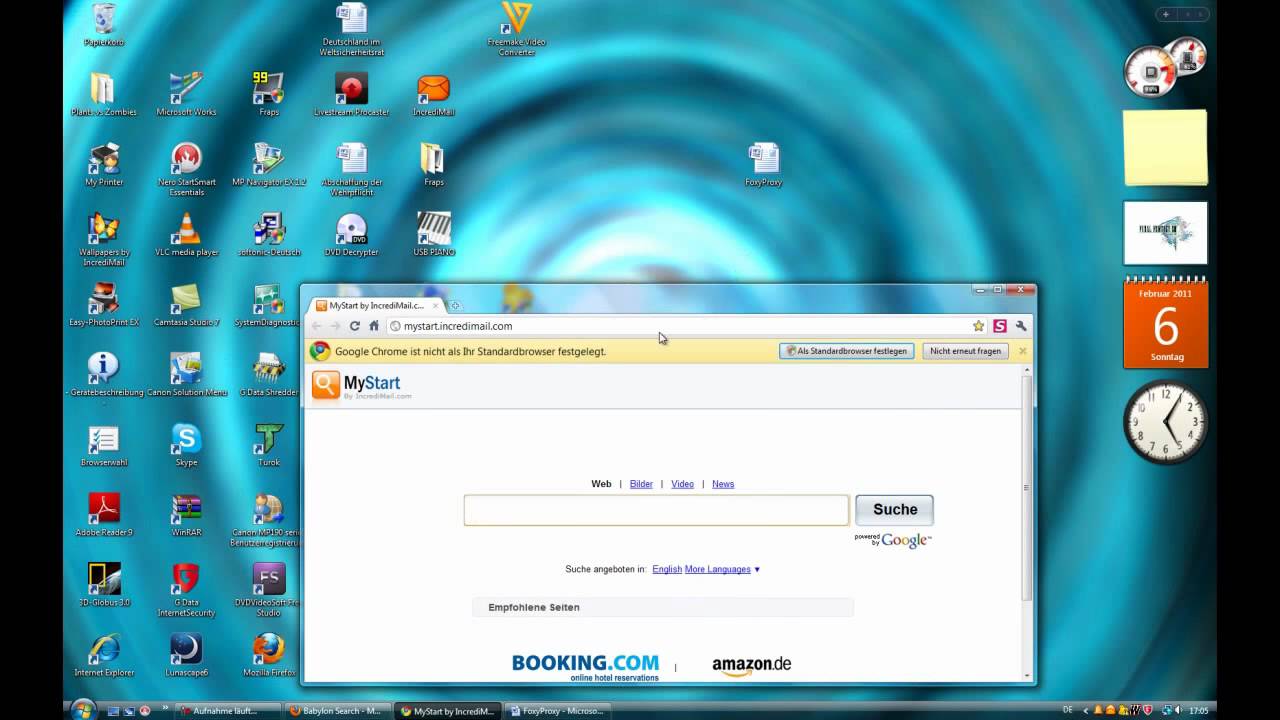Click the calendar gadget showing Februar 2011

tap(1166, 322)
